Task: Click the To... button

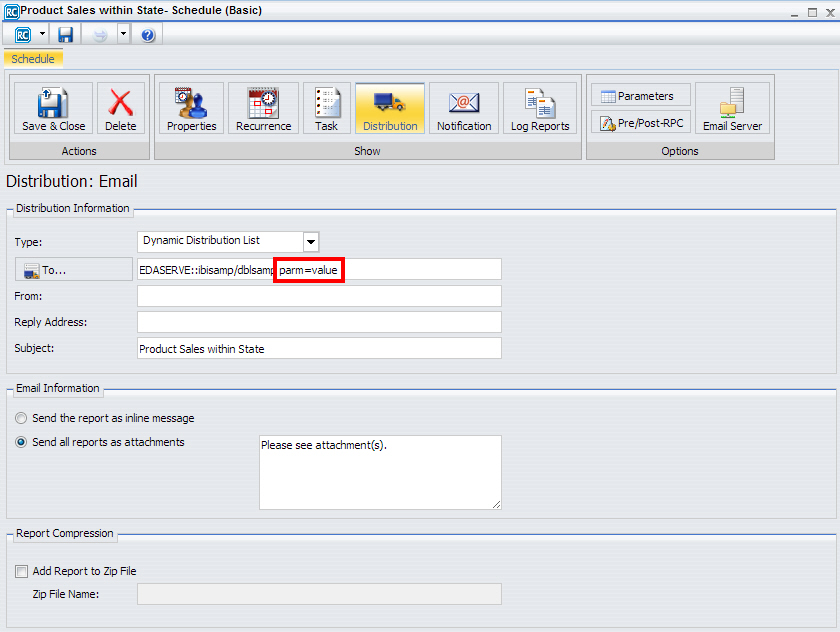Action: coord(73,269)
